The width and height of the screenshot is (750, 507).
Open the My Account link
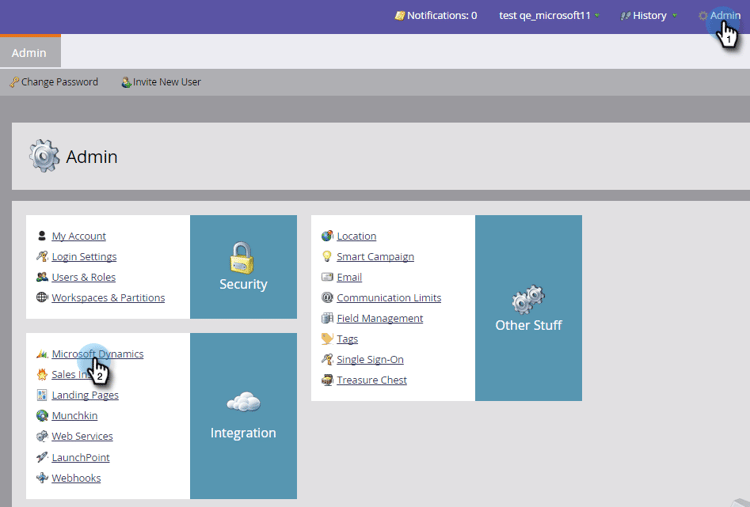click(79, 236)
